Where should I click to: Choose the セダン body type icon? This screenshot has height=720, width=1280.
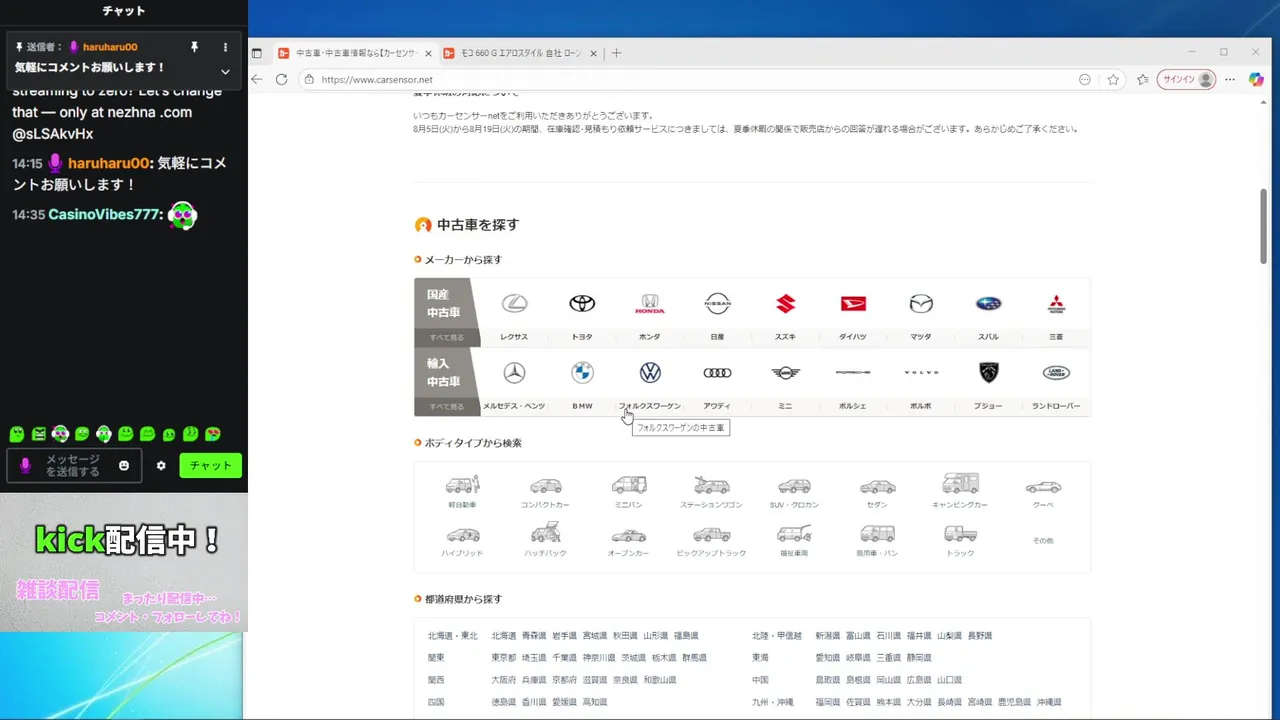877,487
